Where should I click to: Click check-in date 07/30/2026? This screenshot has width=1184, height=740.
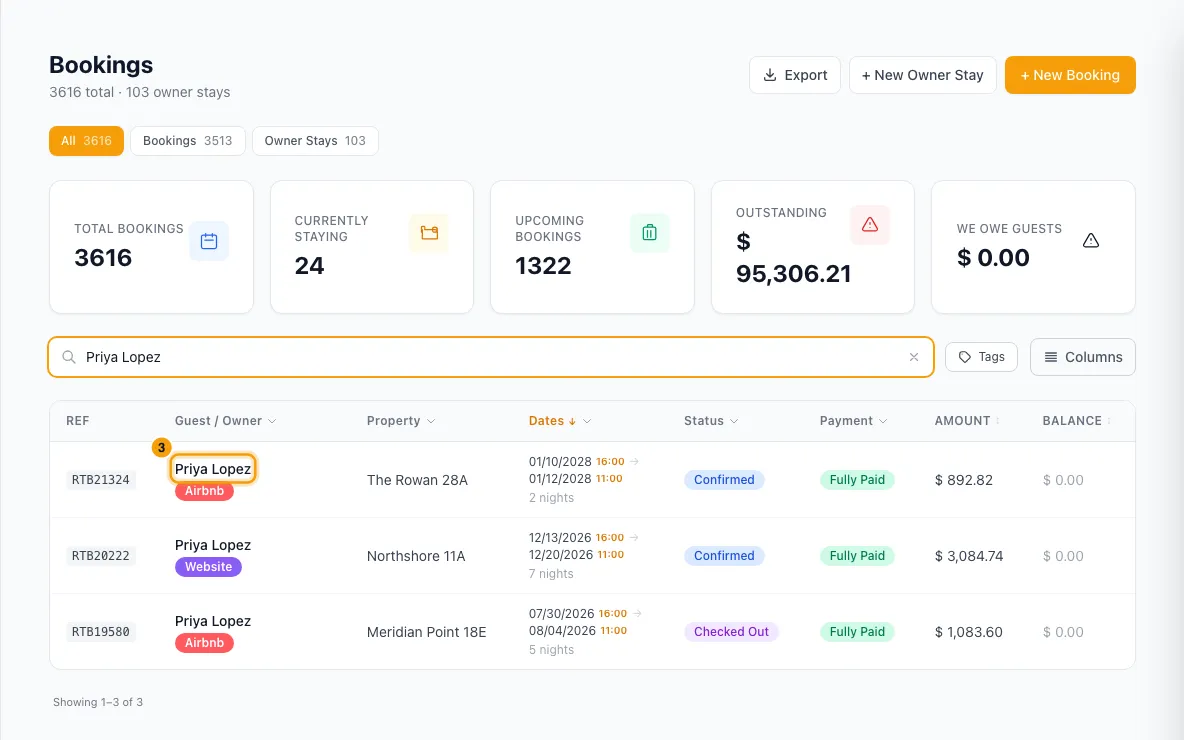point(562,614)
